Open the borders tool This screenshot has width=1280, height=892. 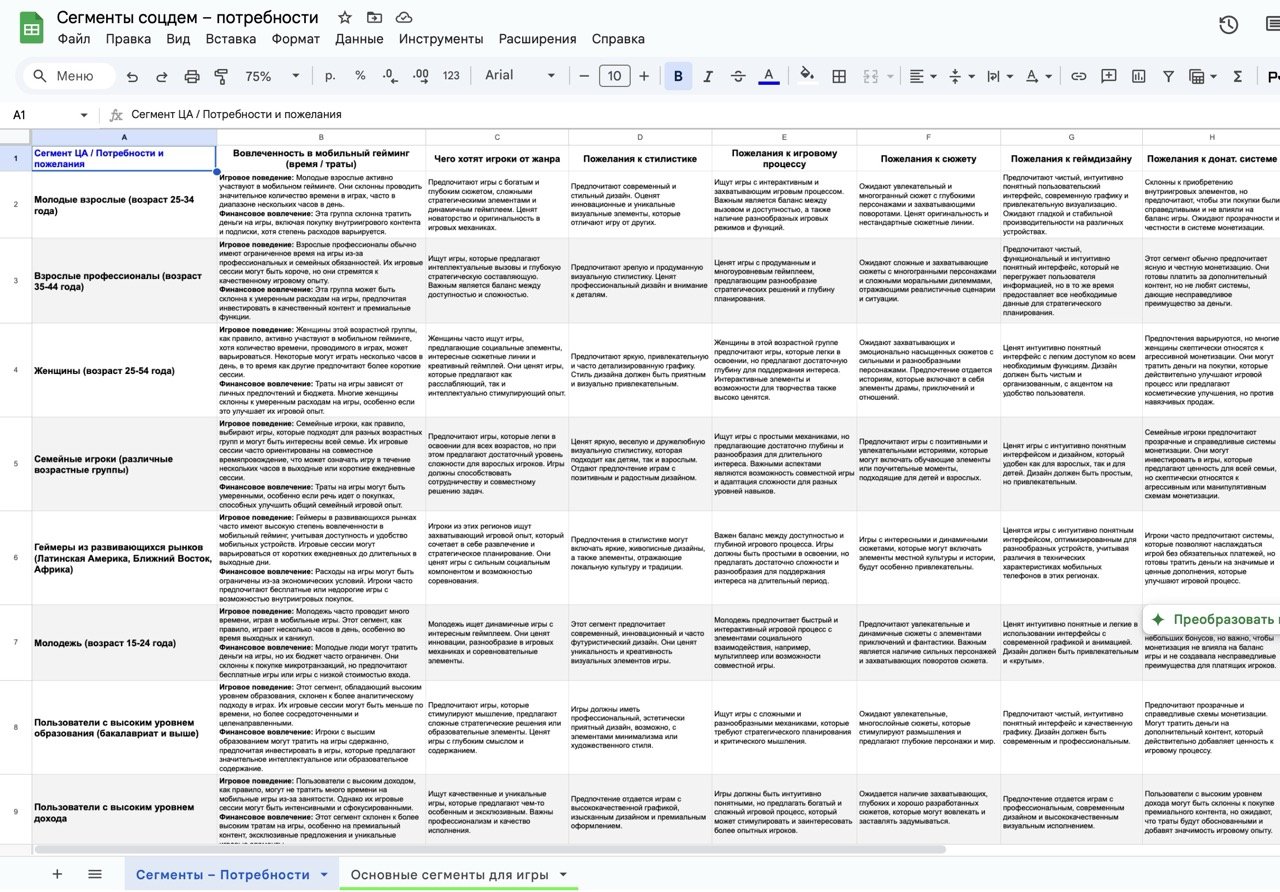tap(839, 76)
